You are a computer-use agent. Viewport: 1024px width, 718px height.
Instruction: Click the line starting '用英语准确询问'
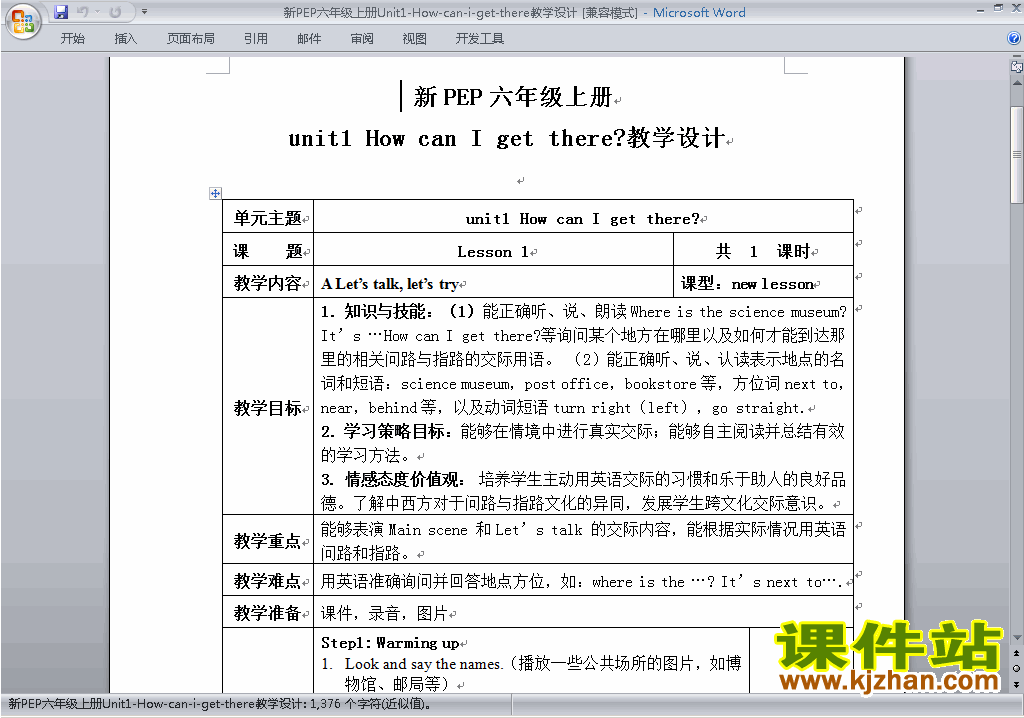[x=581, y=581]
